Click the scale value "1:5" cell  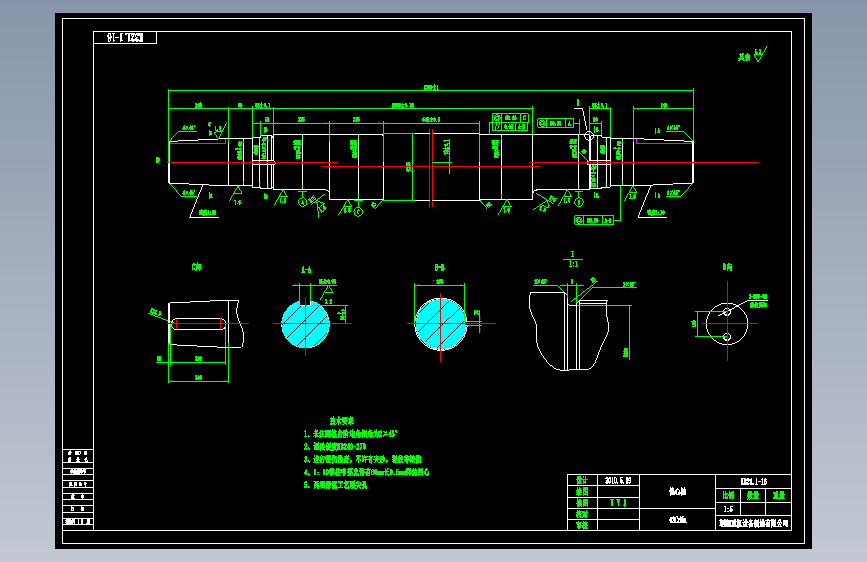(728, 509)
